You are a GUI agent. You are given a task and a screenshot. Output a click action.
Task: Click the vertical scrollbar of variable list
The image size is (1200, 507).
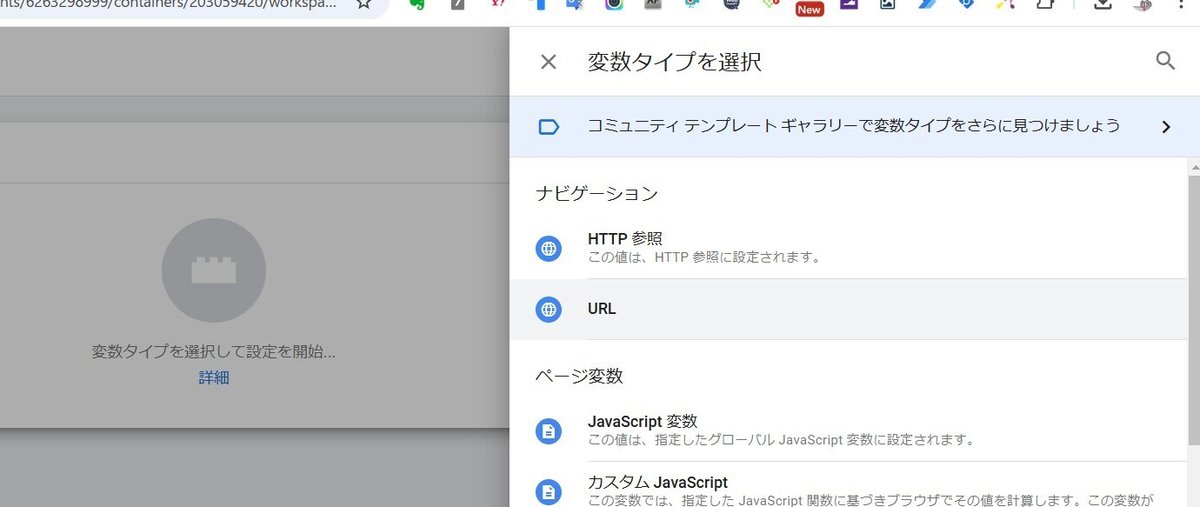pos(1193,310)
